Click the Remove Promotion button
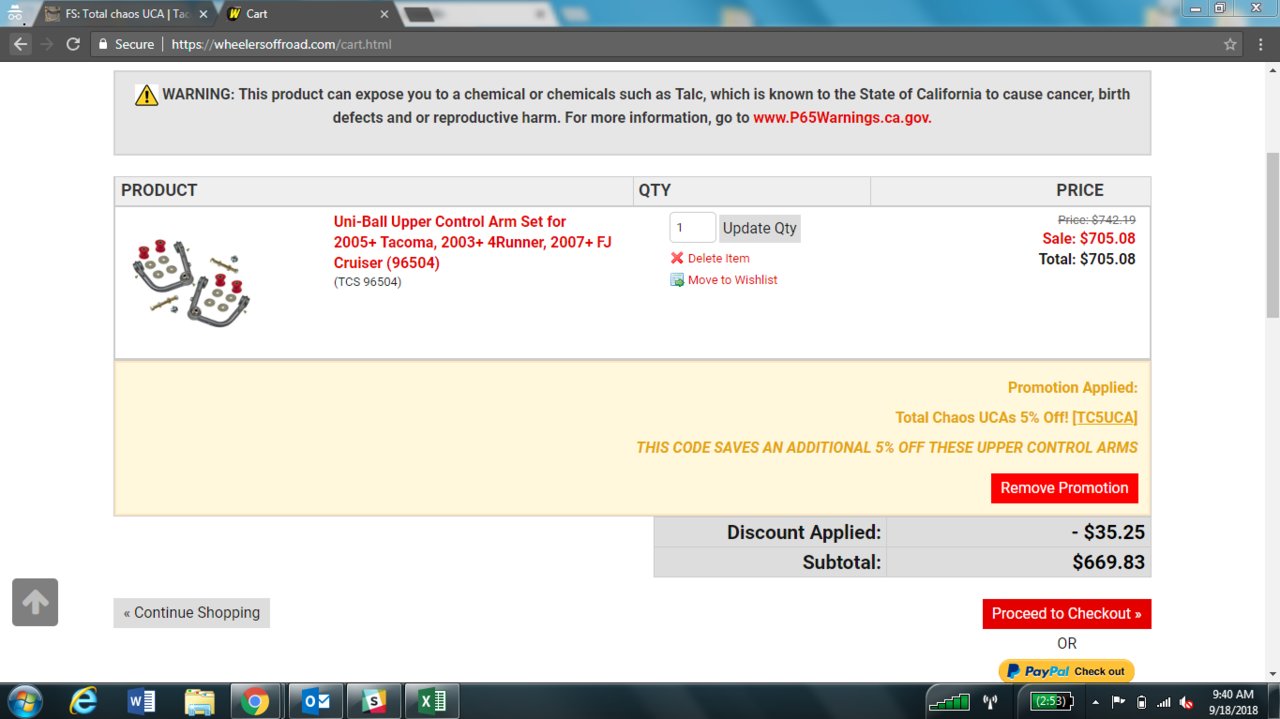The width and height of the screenshot is (1280, 719). (x=1064, y=488)
